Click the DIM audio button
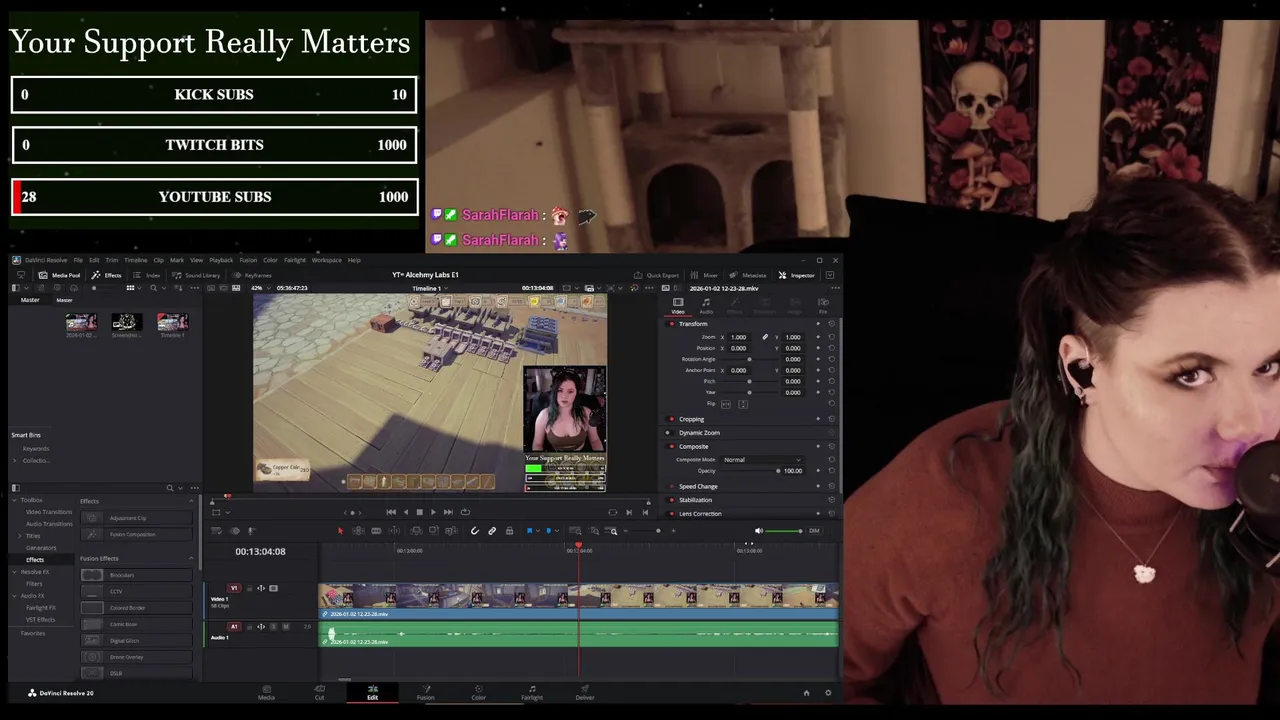 tap(814, 531)
